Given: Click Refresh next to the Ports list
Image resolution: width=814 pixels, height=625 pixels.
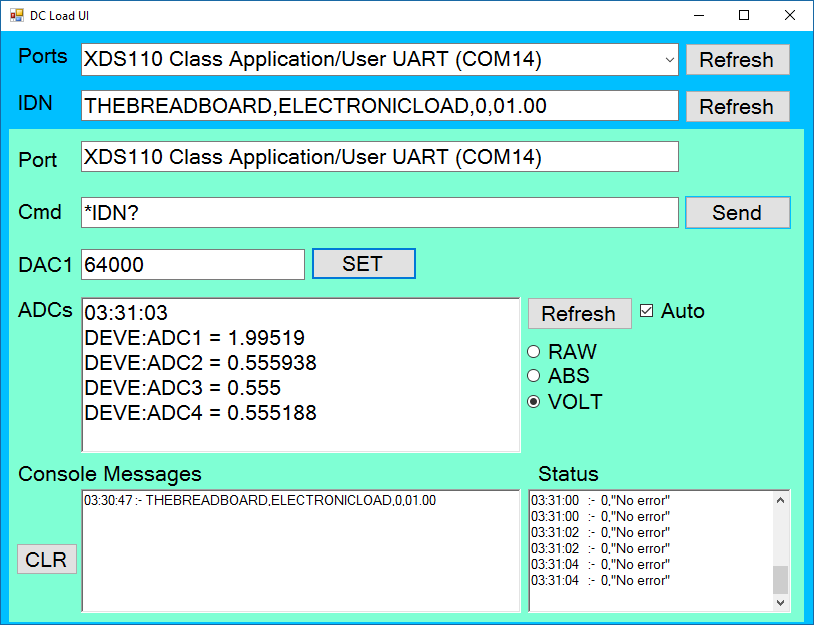Looking at the screenshot, I should pos(738,60).
